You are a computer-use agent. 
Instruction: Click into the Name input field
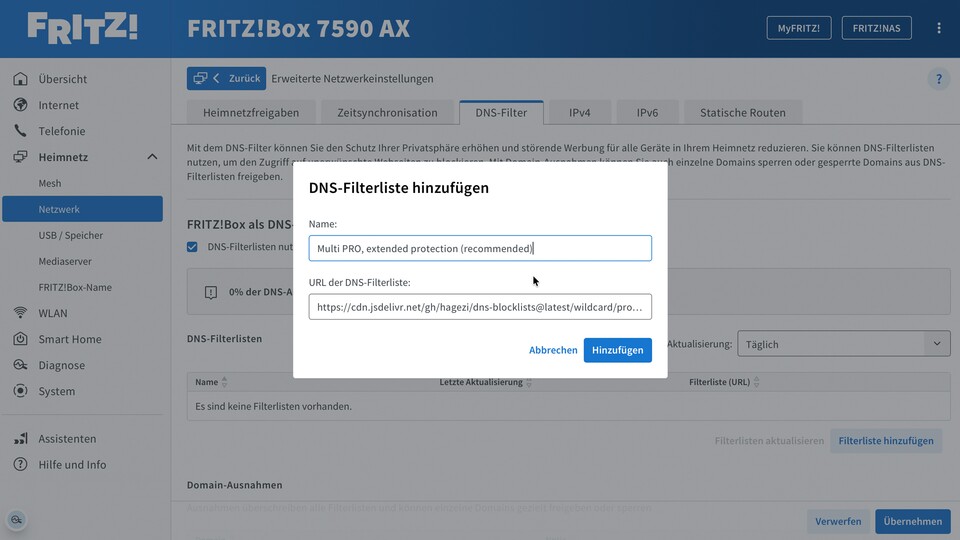(x=480, y=249)
